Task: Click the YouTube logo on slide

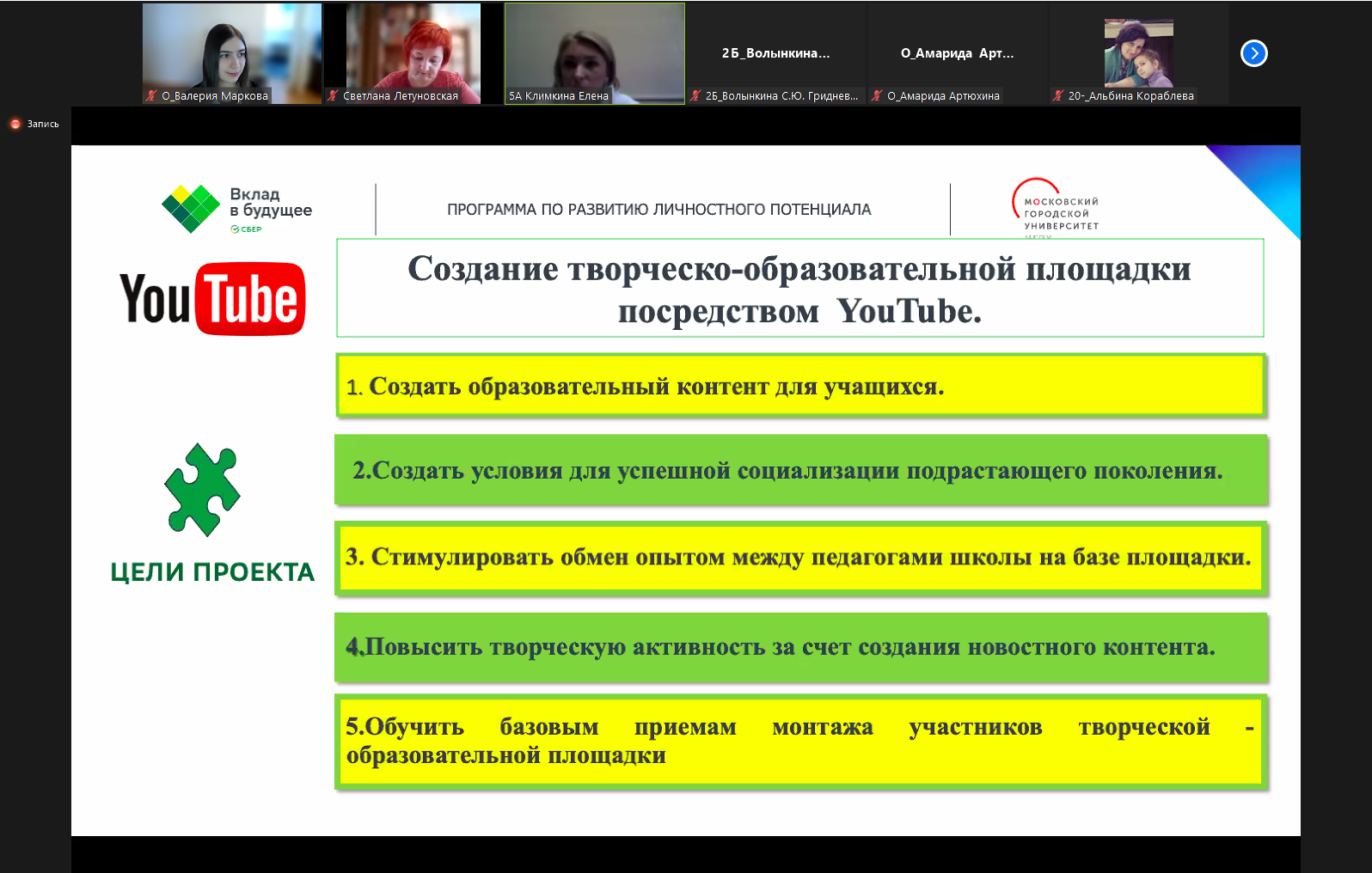Action: [212, 299]
